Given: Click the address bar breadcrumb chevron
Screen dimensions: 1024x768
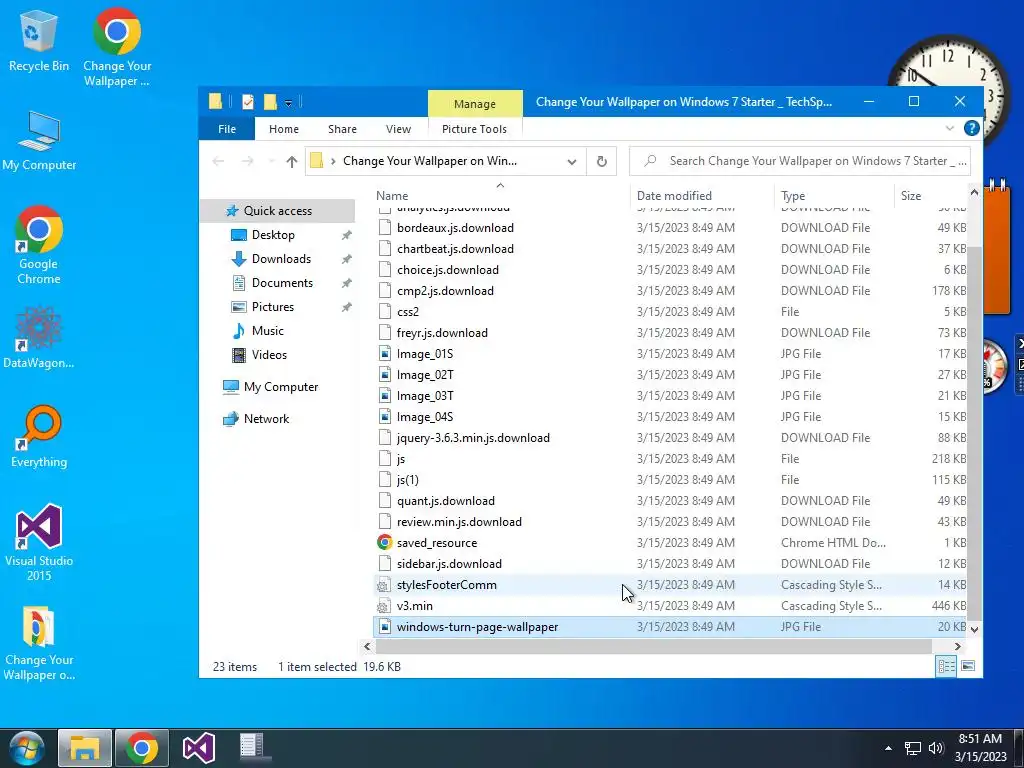Looking at the screenshot, I should (333, 161).
